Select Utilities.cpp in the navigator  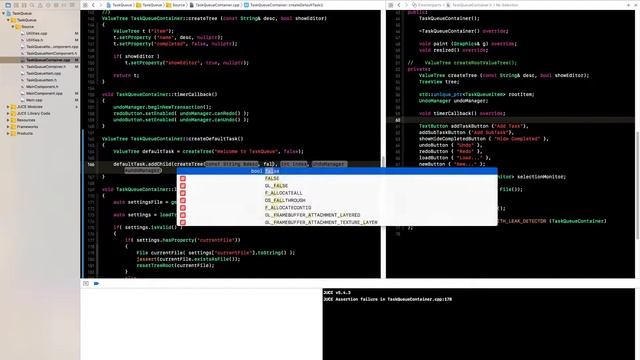pyautogui.click(x=36, y=33)
